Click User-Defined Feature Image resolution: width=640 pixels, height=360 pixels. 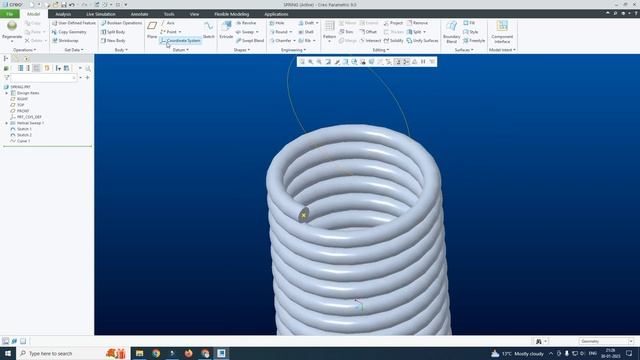click(73, 23)
